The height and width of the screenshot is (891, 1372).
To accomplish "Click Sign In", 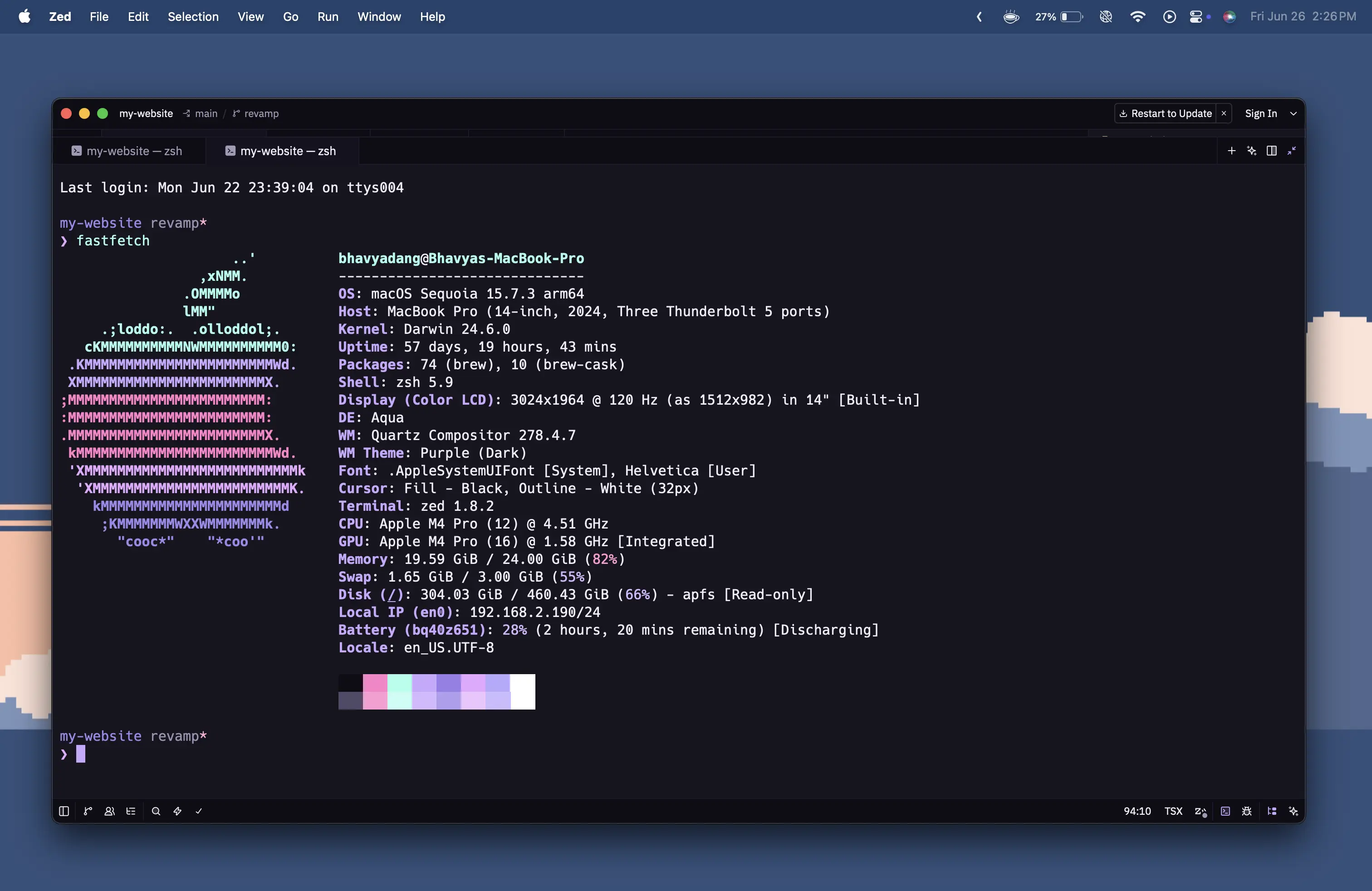I will [1261, 113].
